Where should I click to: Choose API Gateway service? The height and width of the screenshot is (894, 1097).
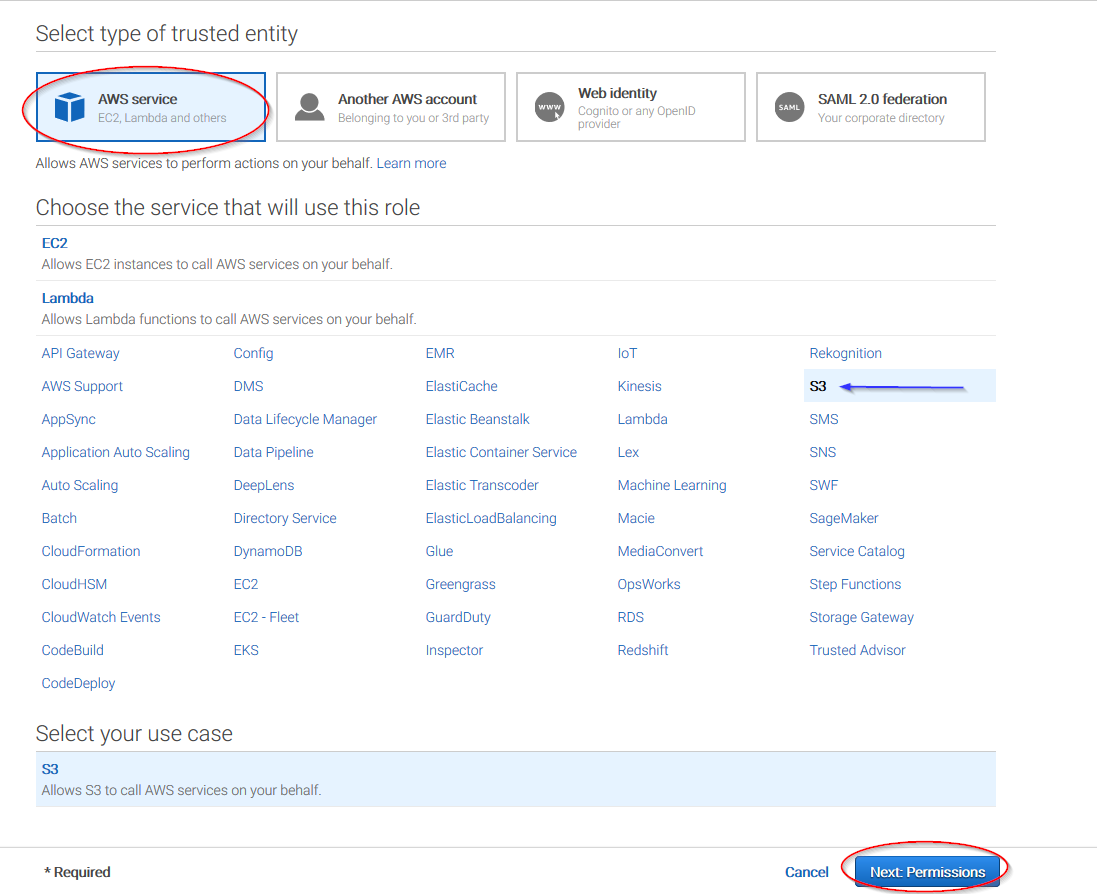pos(80,353)
